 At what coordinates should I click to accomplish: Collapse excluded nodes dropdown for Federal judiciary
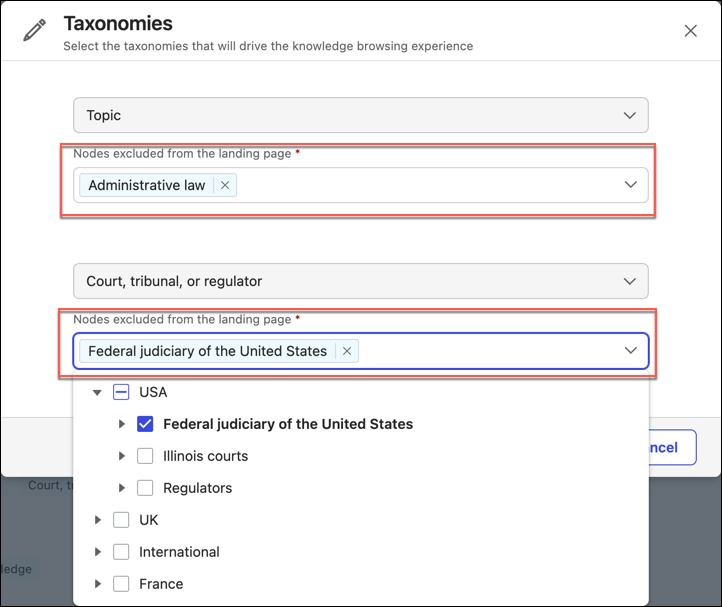630,351
